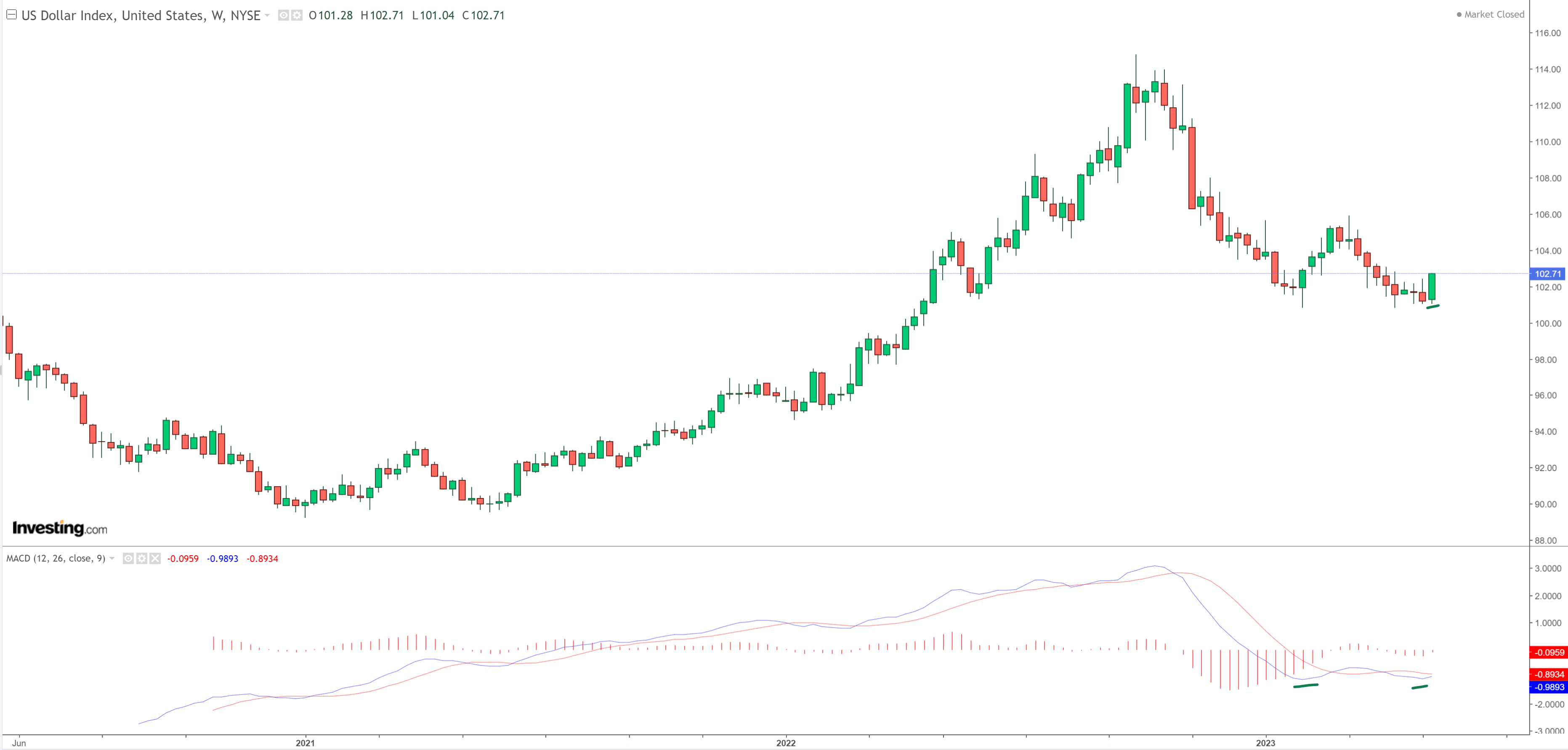Click the MACD line value label -0.9893 on axis

pyautogui.click(x=1548, y=687)
